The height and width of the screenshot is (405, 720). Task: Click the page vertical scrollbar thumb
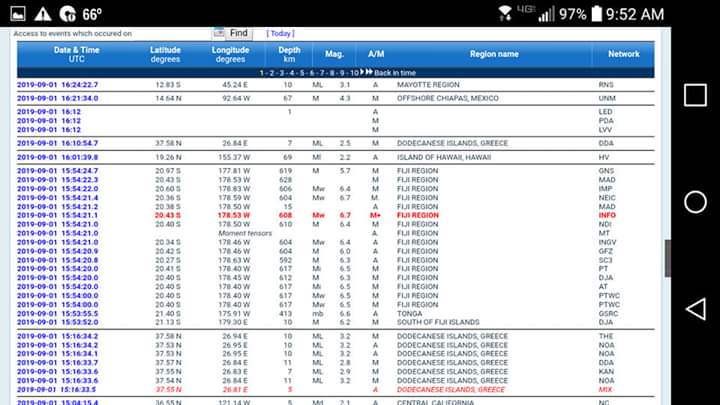pos(667,258)
